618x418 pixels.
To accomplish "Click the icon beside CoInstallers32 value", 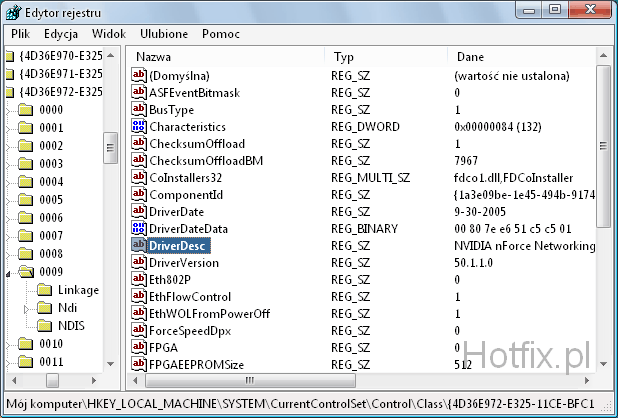I will [139, 177].
